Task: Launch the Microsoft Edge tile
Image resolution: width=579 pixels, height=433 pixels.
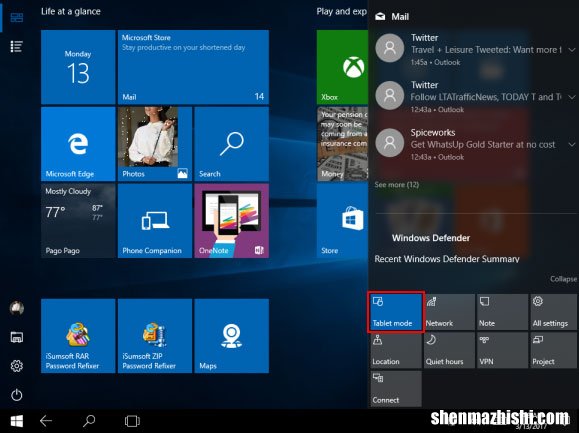Action: (x=78, y=144)
